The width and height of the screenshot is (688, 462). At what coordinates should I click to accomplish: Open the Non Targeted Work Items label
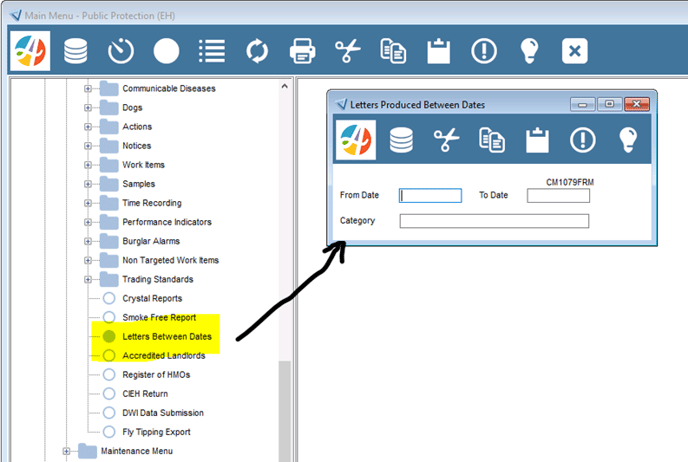171,260
